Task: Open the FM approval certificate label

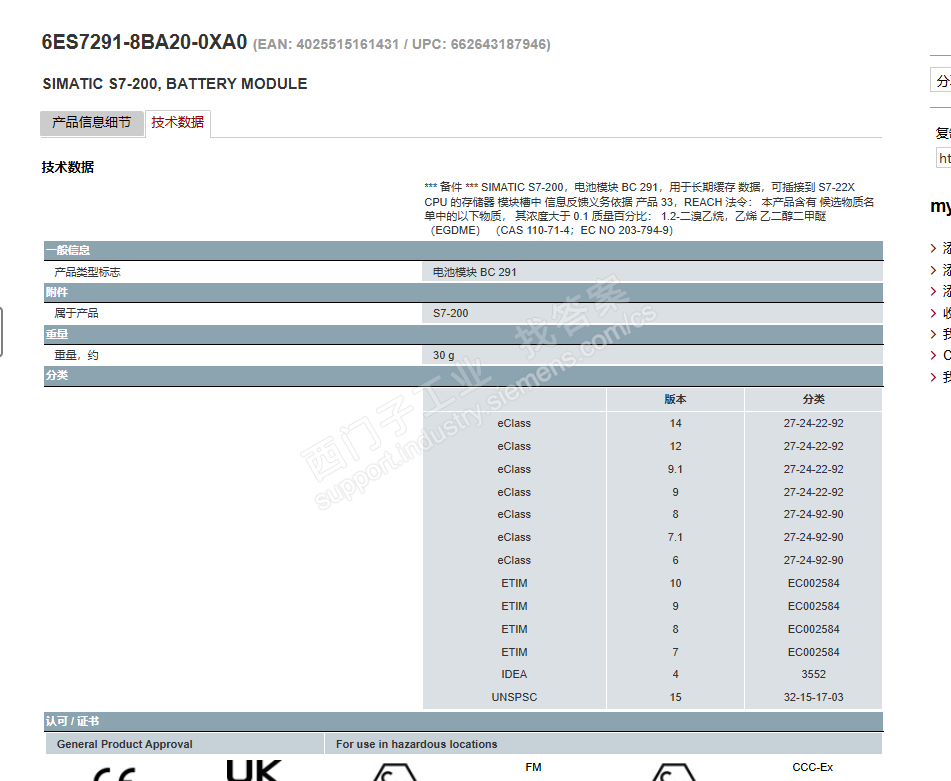Action: [x=533, y=768]
